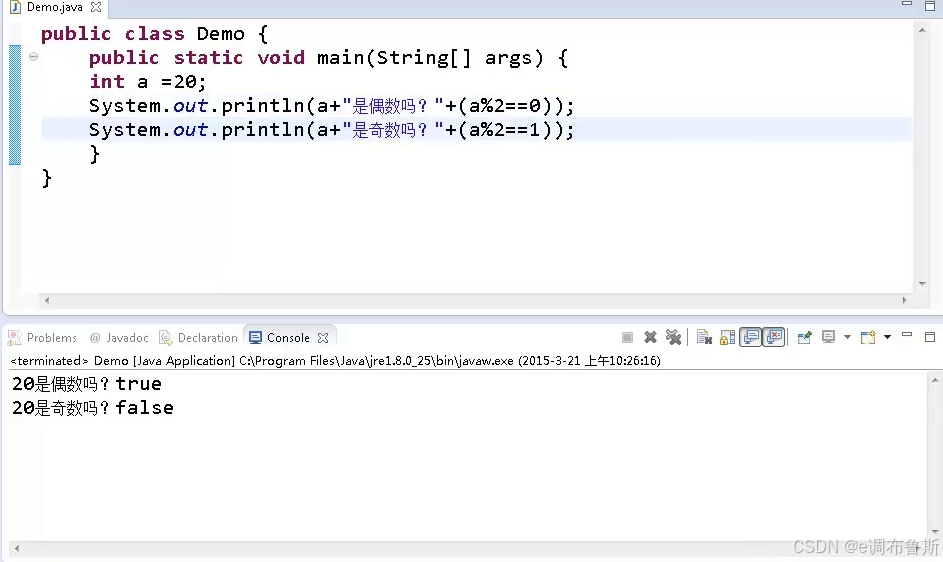Click the Terminate button in Console toolbar
This screenshot has width=943, height=562.
tap(627, 338)
